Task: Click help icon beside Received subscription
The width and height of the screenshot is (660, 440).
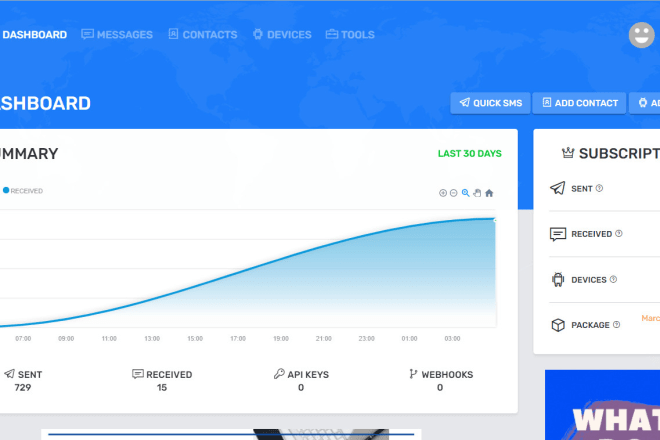Action: (619, 234)
